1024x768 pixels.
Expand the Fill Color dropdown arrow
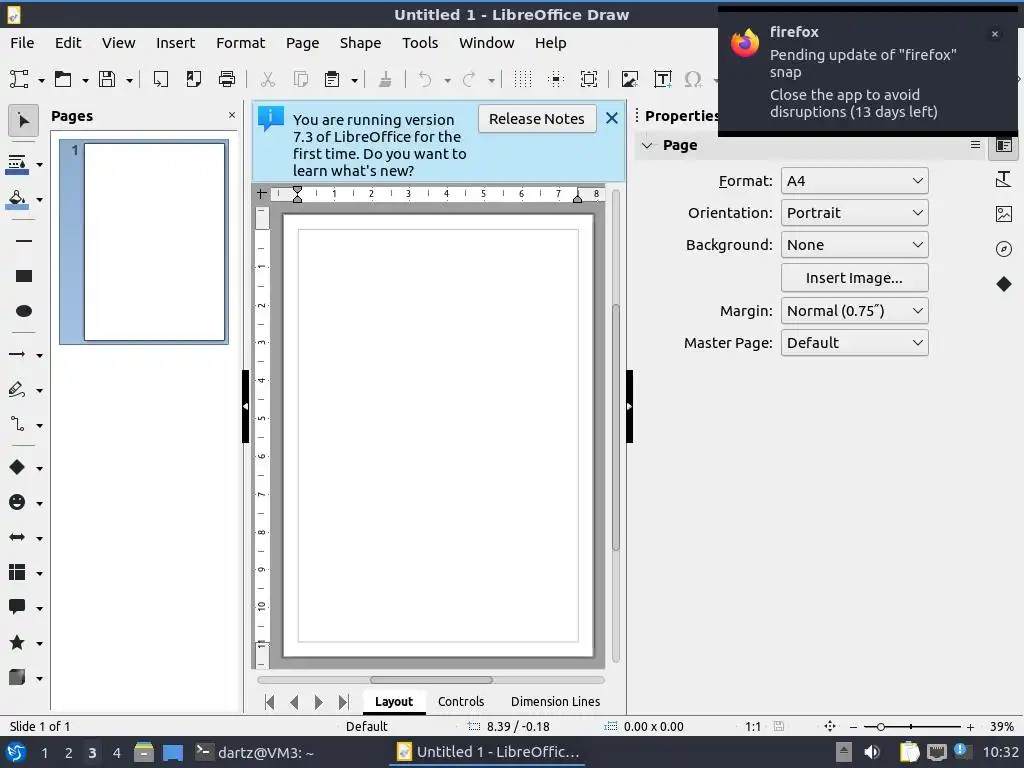(40, 200)
